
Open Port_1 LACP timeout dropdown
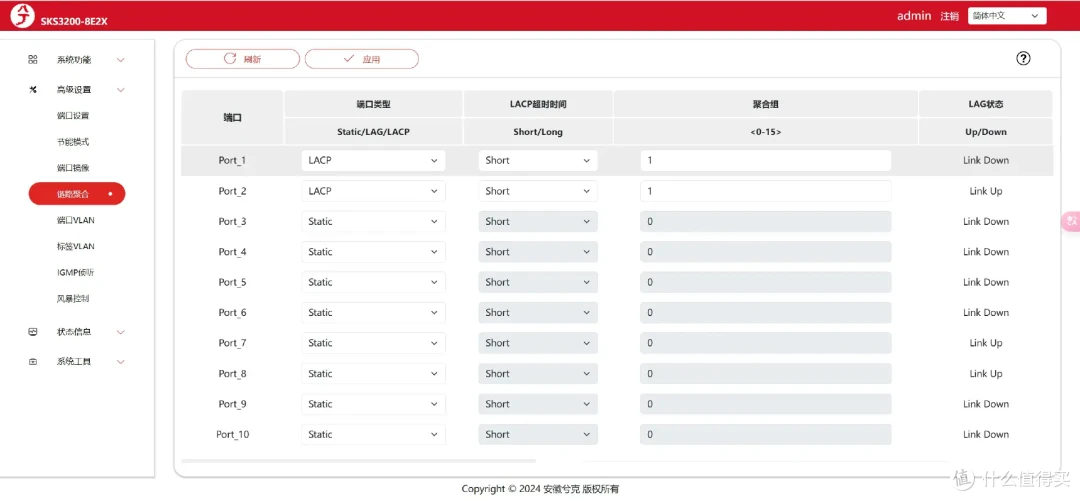538,161
